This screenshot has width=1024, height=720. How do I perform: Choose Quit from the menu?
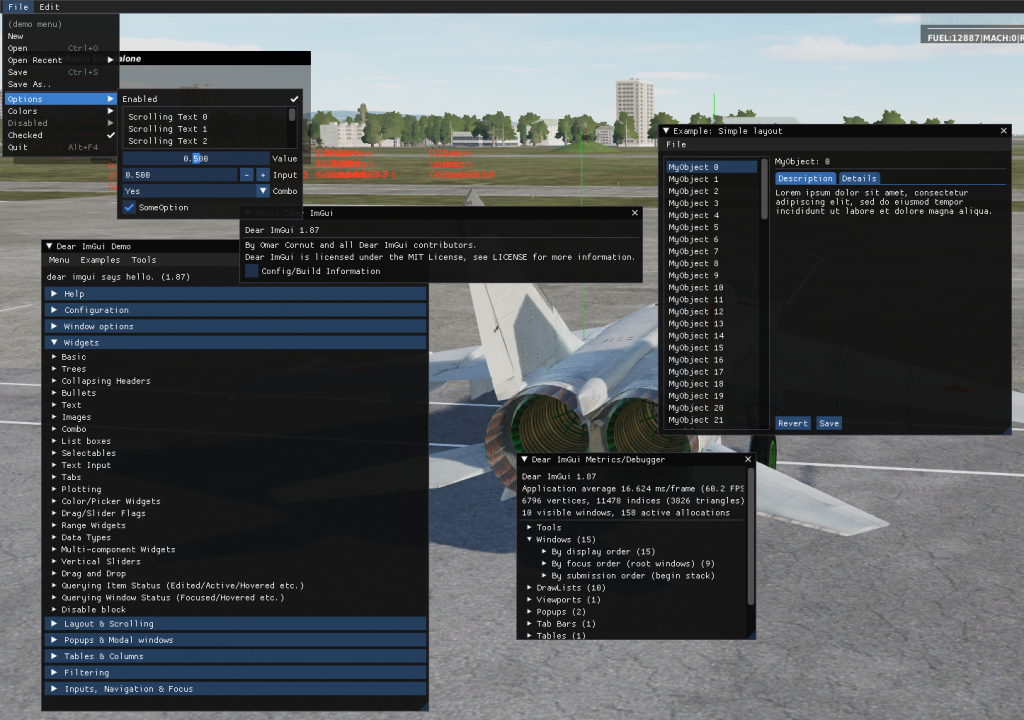tap(61, 147)
